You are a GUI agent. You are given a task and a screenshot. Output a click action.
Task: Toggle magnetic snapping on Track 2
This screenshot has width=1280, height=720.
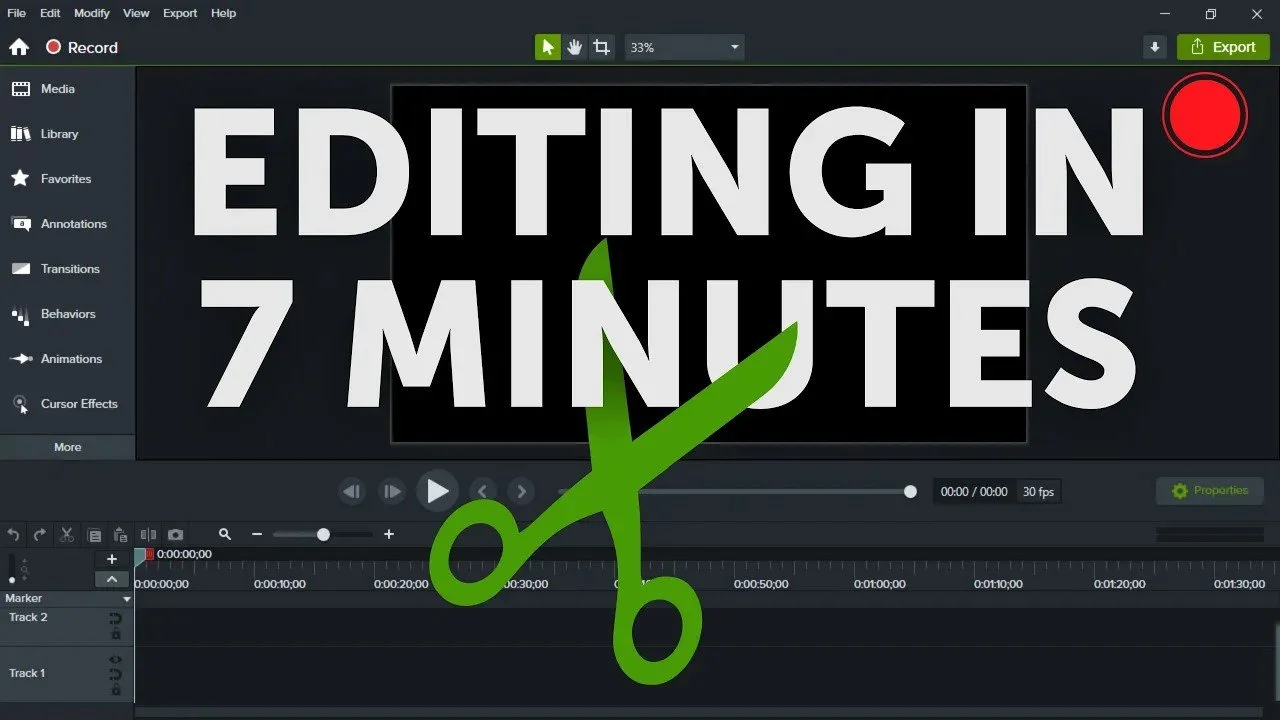[x=116, y=619]
